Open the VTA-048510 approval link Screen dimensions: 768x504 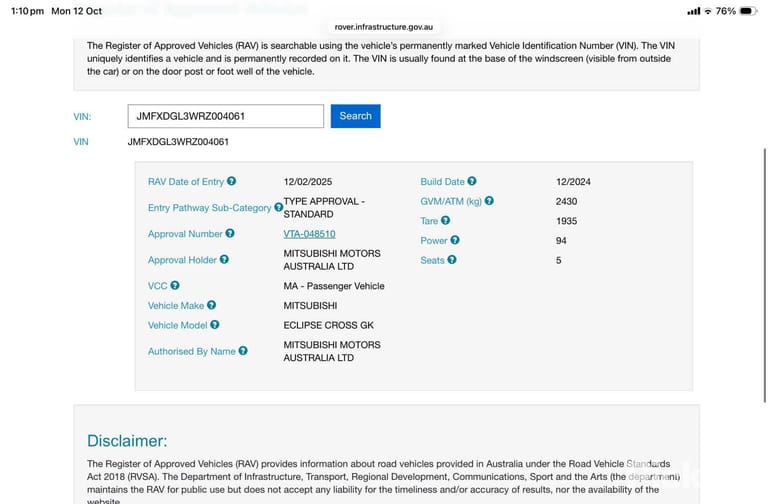point(310,234)
